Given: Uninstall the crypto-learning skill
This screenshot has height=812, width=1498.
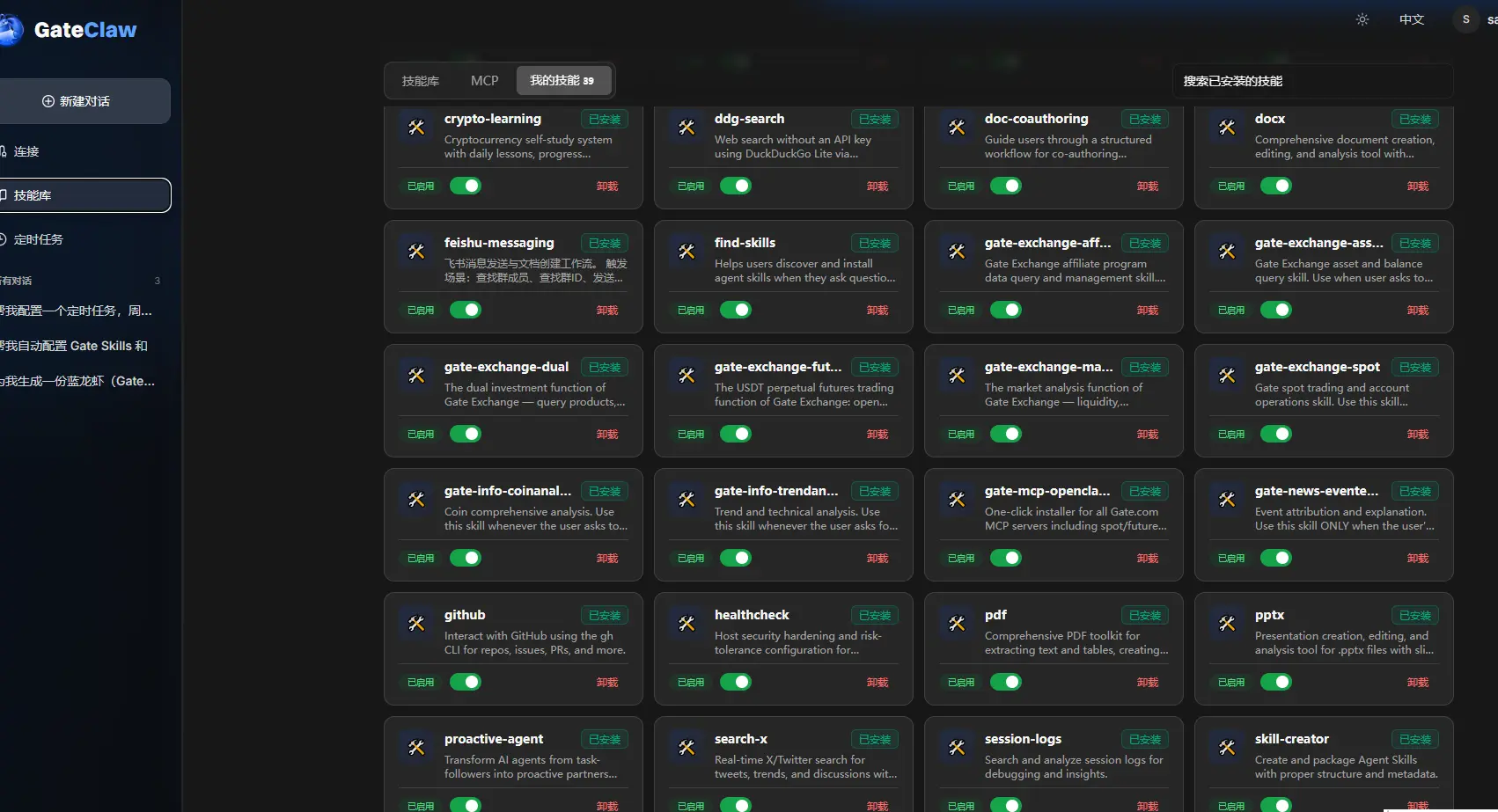Looking at the screenshot, I should [607, 187].
